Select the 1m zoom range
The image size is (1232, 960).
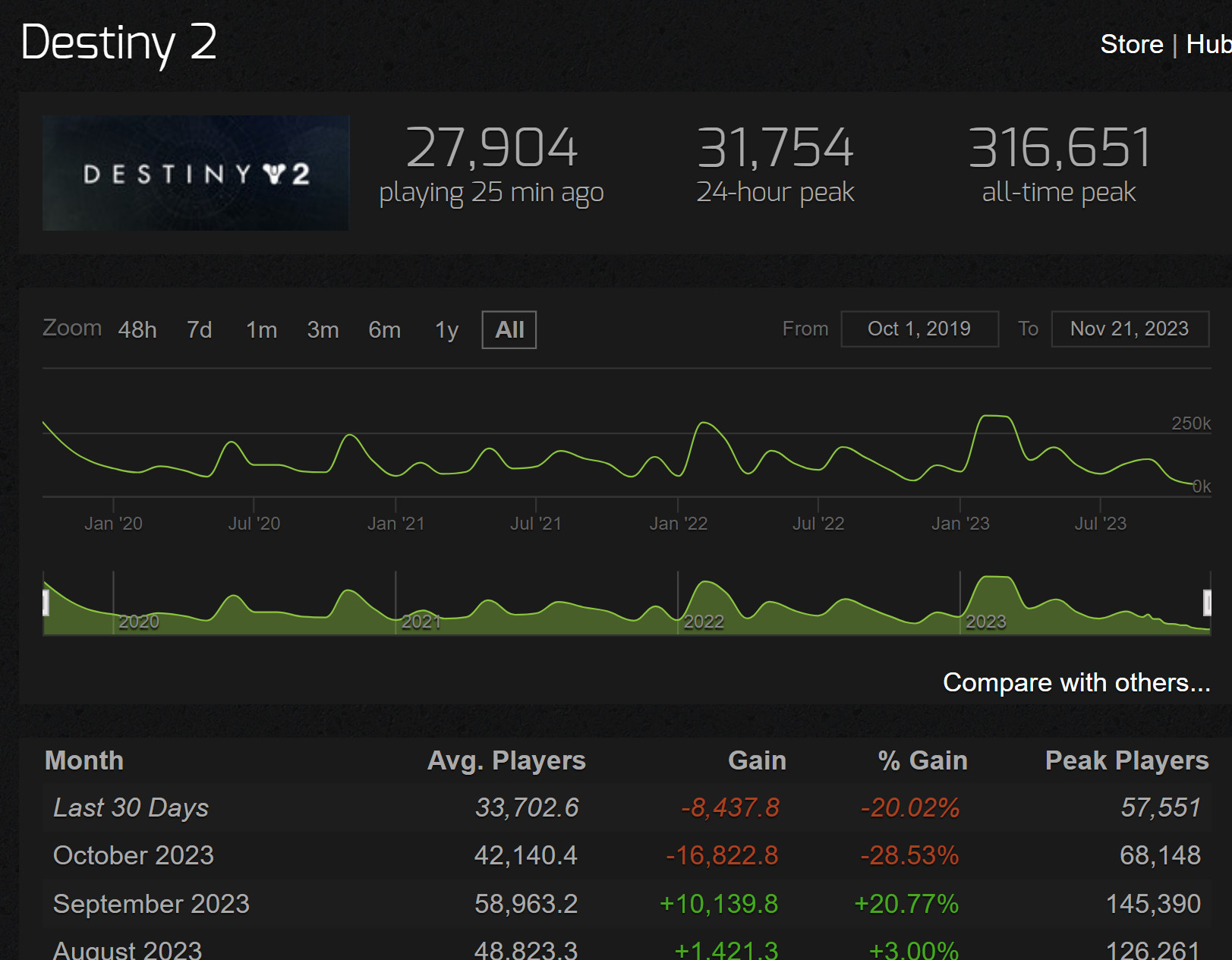pos(261,329)
